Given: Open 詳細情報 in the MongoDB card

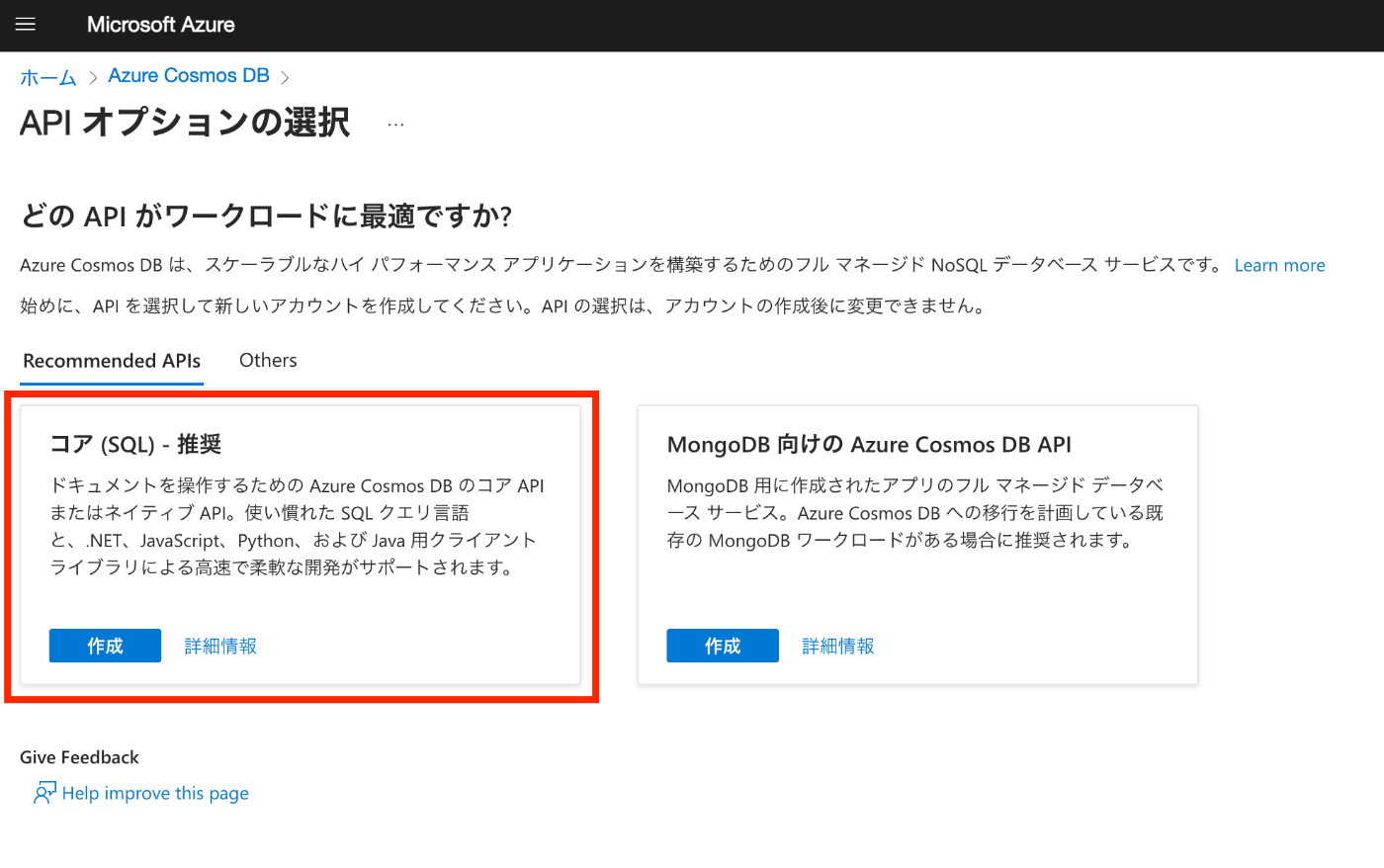Looking at the screenshot, I should coord(838,647).
